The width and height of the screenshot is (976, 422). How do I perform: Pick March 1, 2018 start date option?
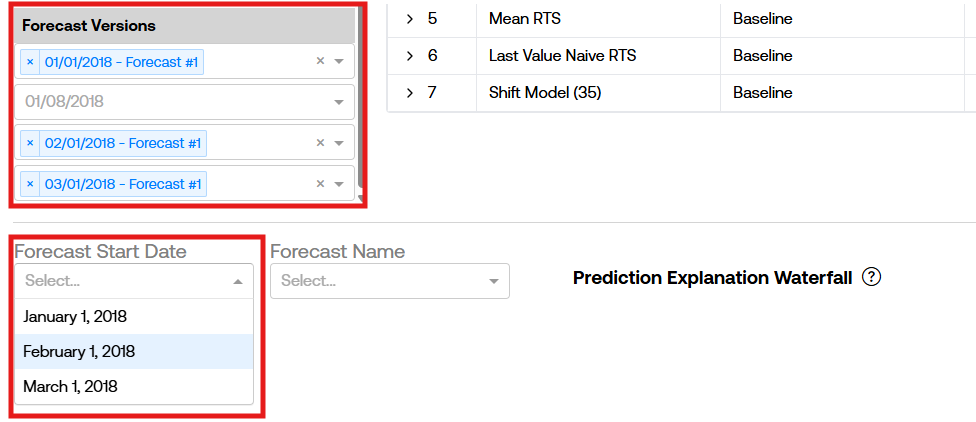70,386
